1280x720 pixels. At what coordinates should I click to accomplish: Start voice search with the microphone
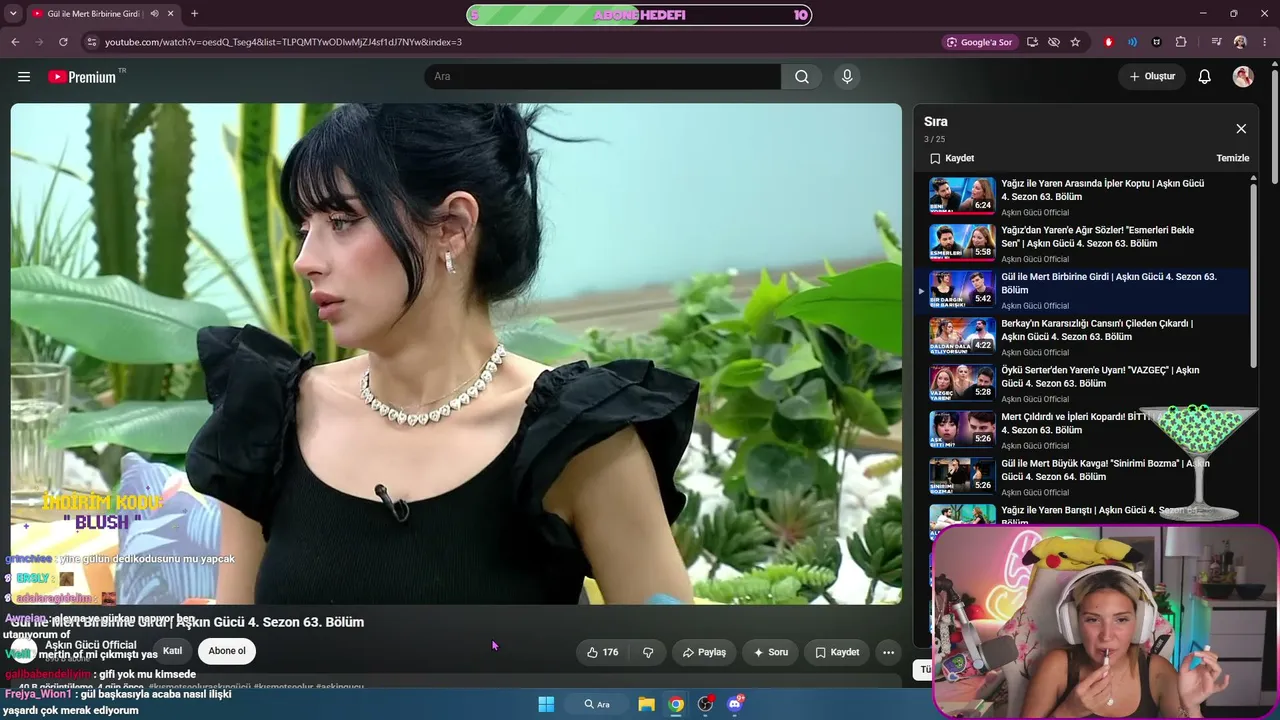847,77
